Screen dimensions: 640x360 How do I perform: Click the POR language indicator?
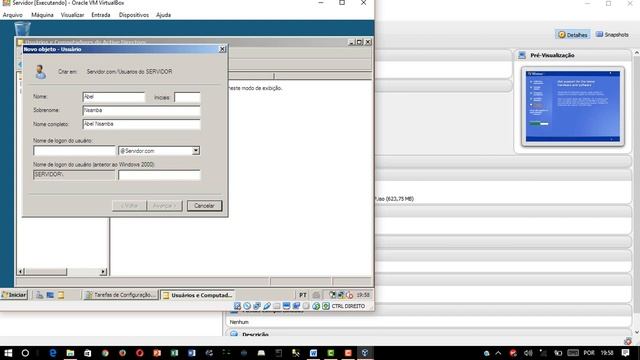tap(589, 353)
